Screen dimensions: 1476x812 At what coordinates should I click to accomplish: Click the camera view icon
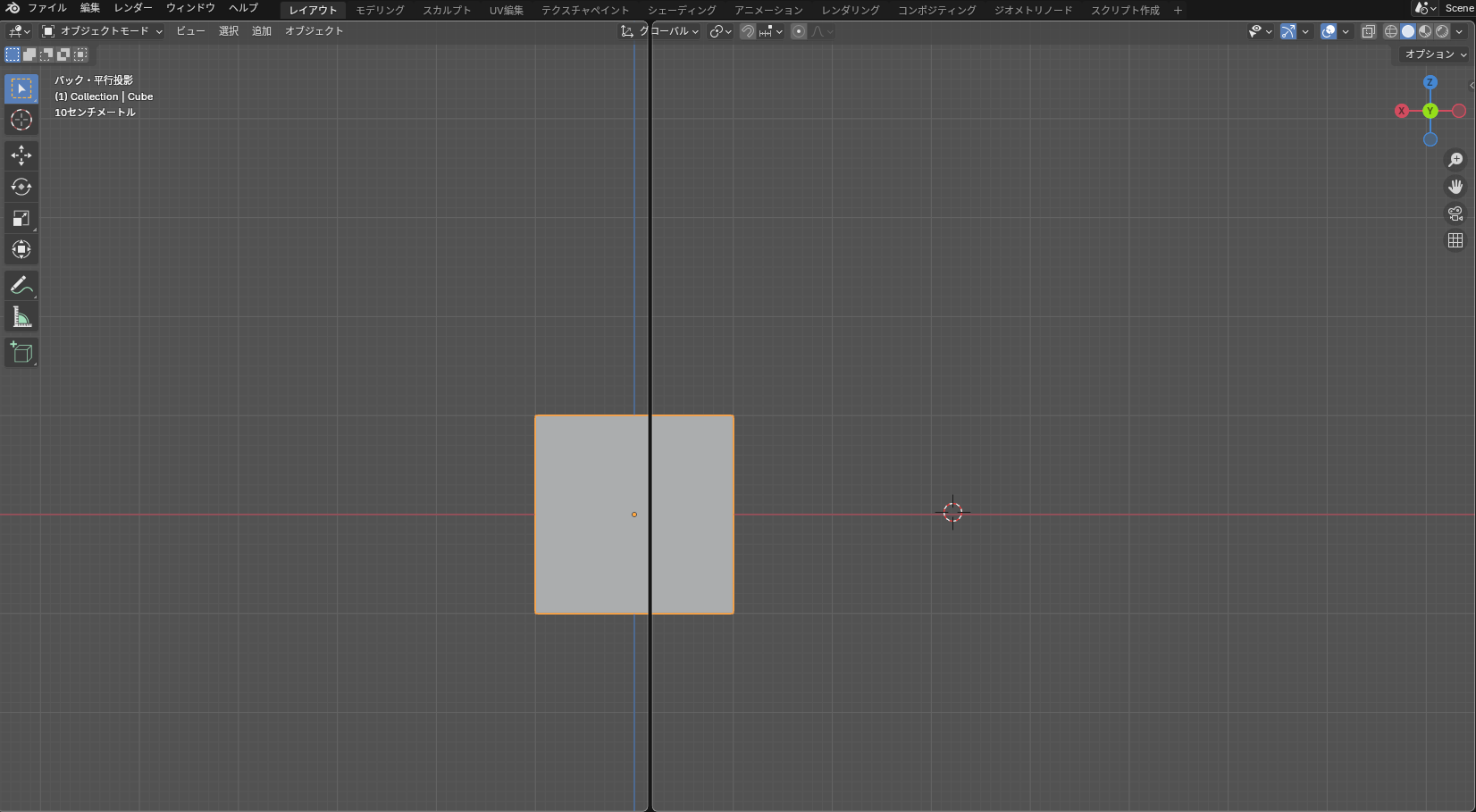(x=1455, y=213)
